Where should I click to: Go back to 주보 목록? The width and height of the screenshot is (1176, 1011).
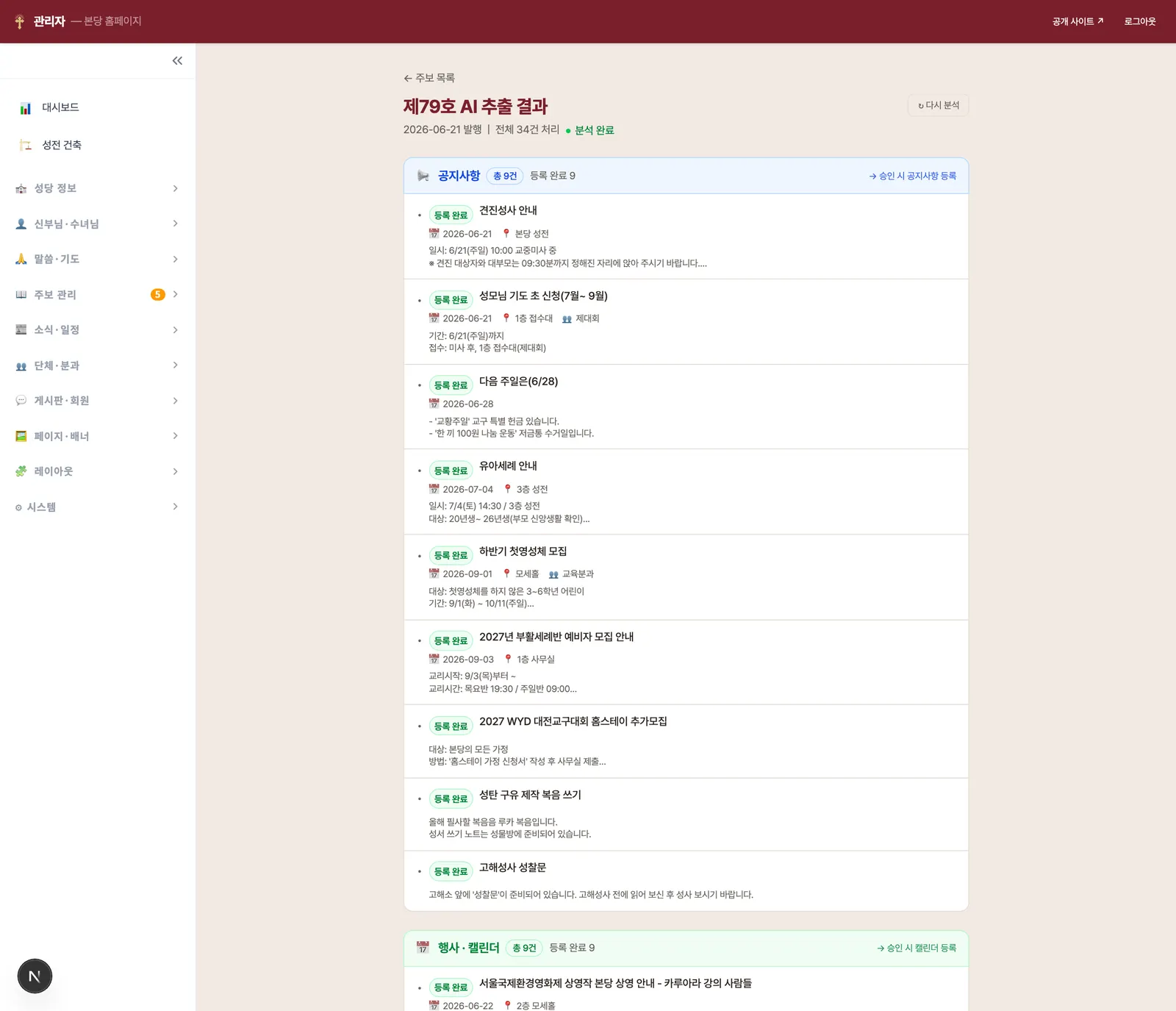coord(429,78)
